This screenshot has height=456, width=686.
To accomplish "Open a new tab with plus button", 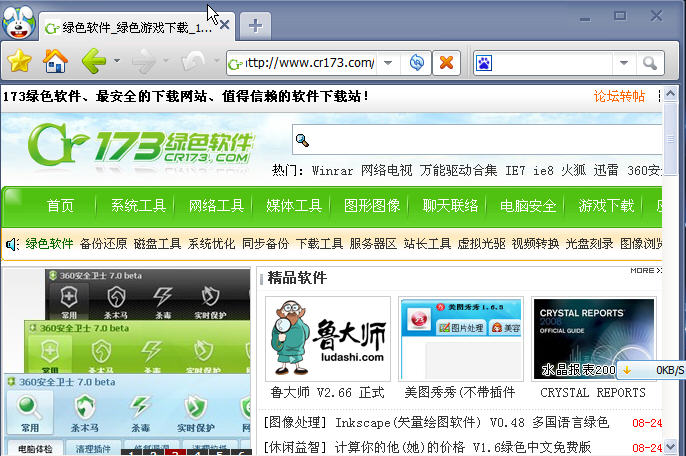I will tap(256, 26).
